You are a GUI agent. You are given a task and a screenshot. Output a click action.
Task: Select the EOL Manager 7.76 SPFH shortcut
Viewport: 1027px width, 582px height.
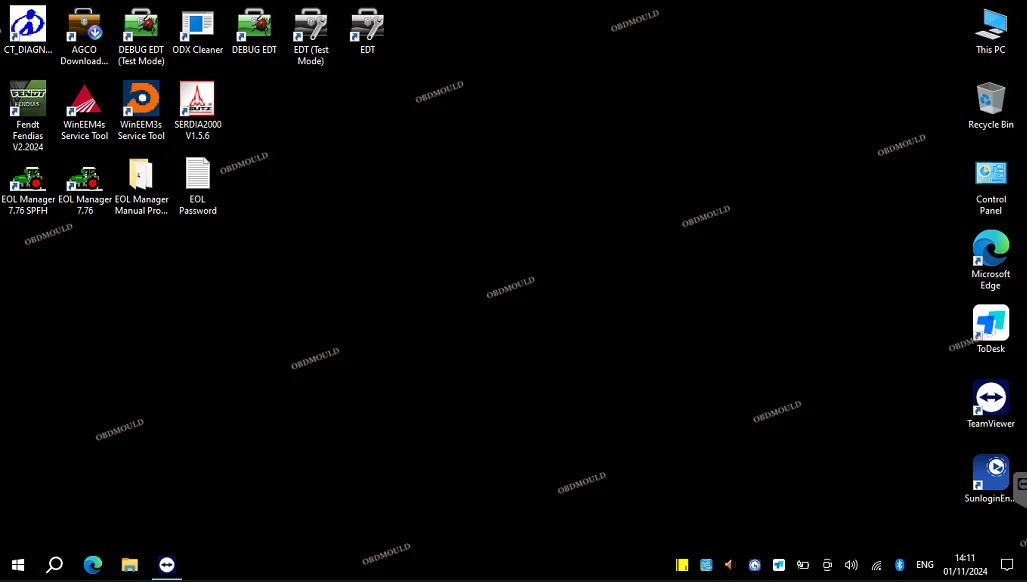[28, 177]
